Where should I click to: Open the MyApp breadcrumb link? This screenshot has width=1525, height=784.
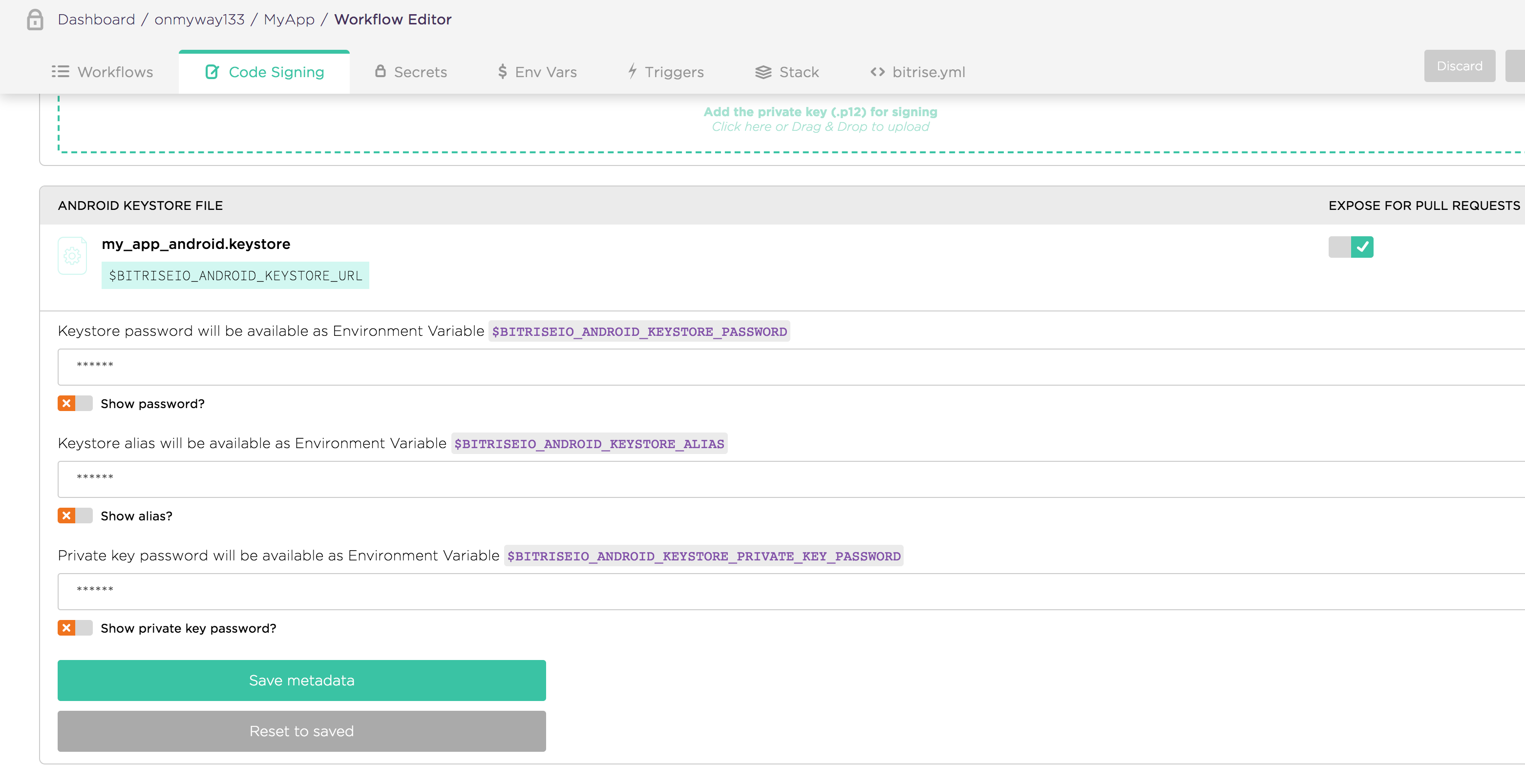point(289,20)
